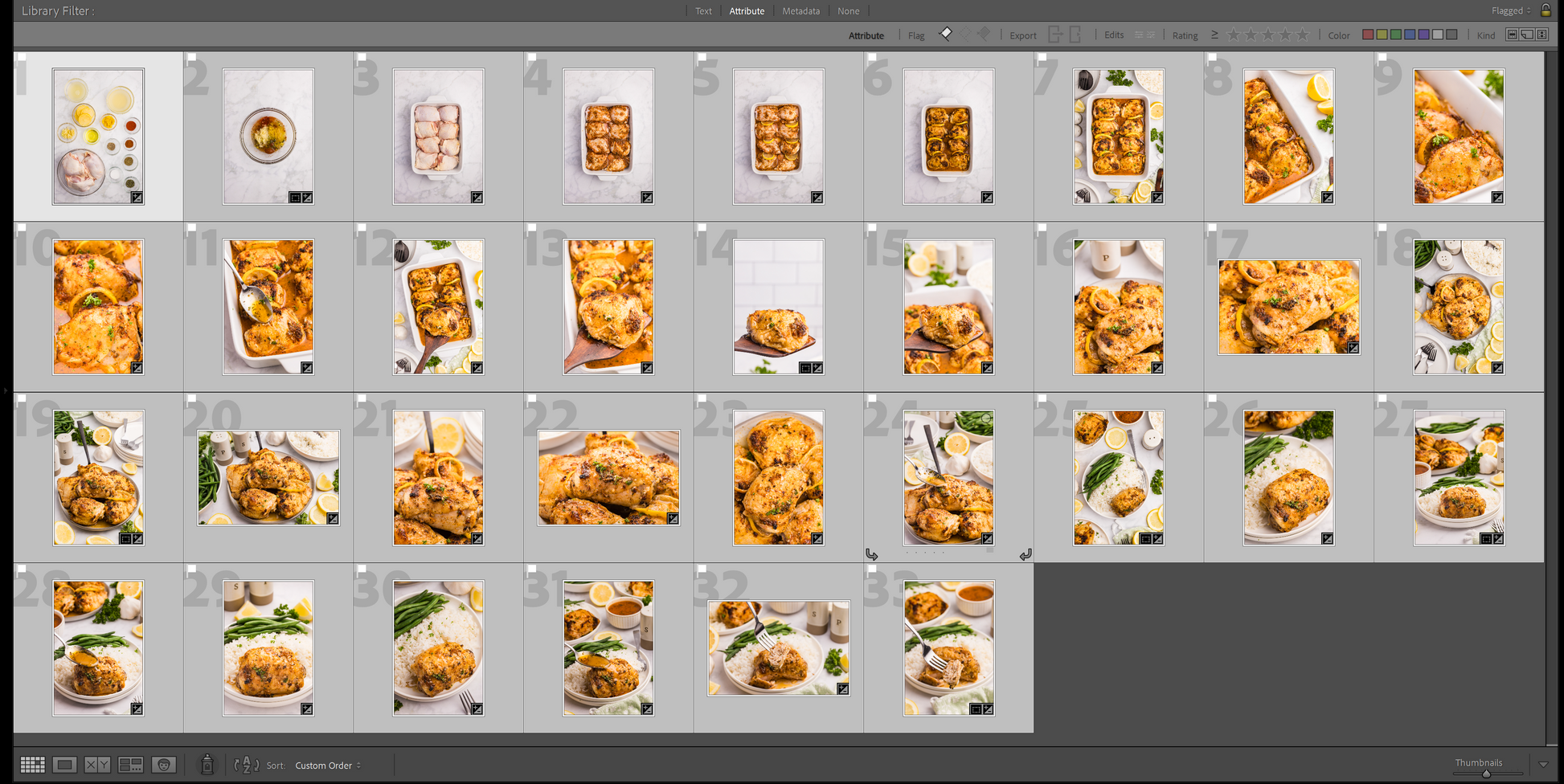This screenshot has width=1564, height=784.
Task: Open the Sort Custom Order dropdown
Action: (x=327, y=766)
